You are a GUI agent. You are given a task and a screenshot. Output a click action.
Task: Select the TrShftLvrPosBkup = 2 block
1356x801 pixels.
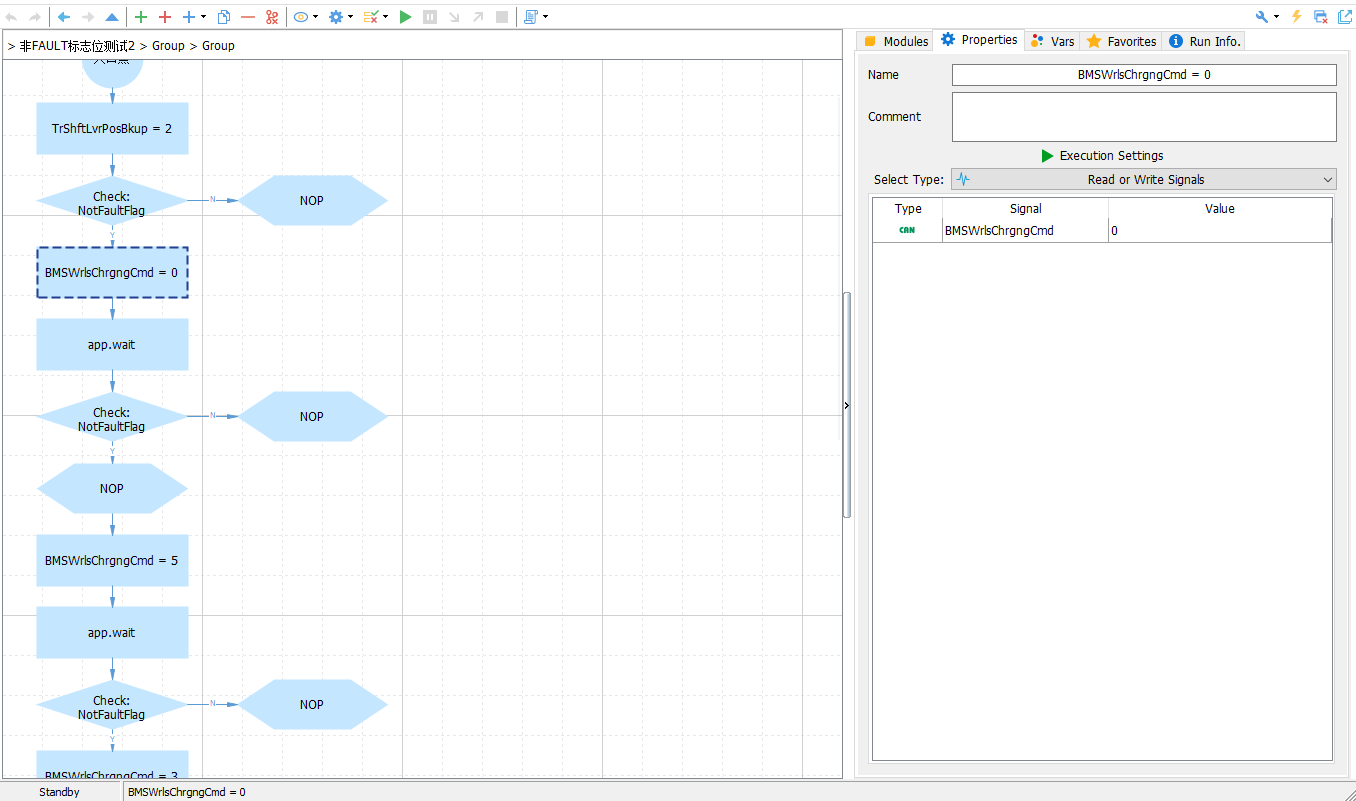[112, 129]
